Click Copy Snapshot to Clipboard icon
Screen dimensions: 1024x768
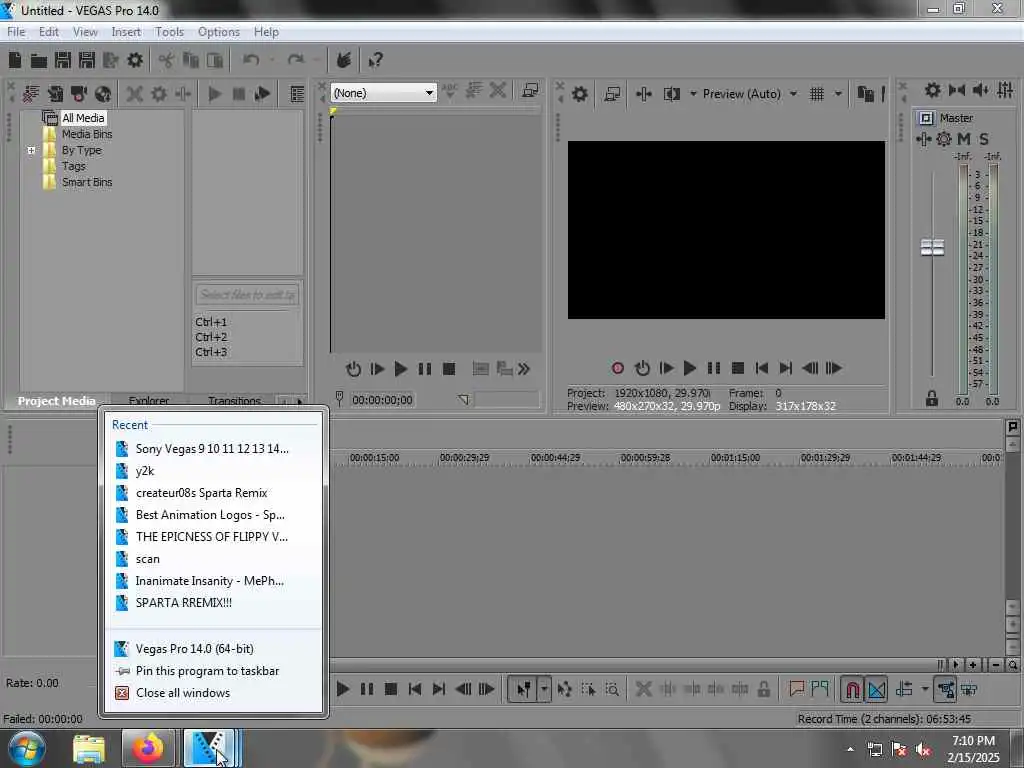tap(865, 94)
